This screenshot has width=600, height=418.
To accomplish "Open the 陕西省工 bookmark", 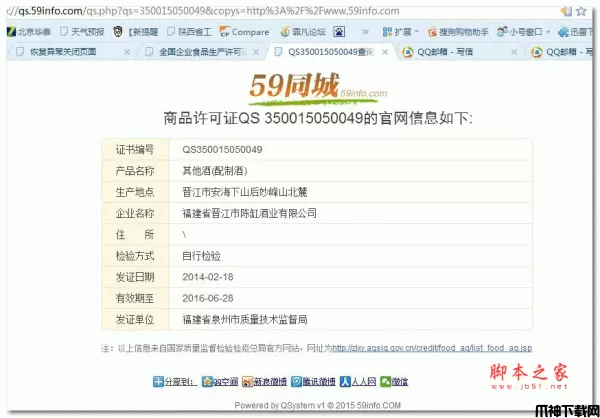I will pos(189,32).
